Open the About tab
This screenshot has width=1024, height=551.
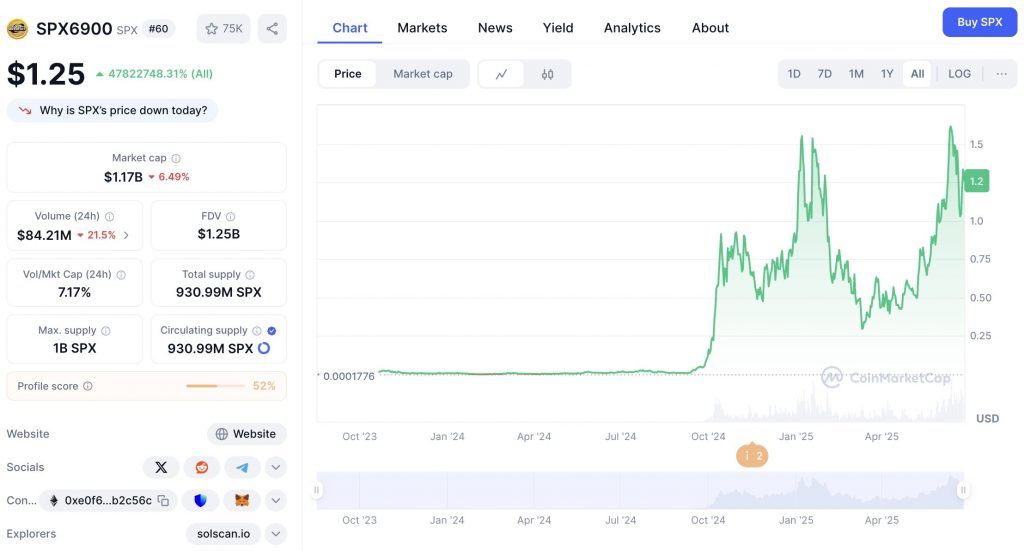point(710,28)
